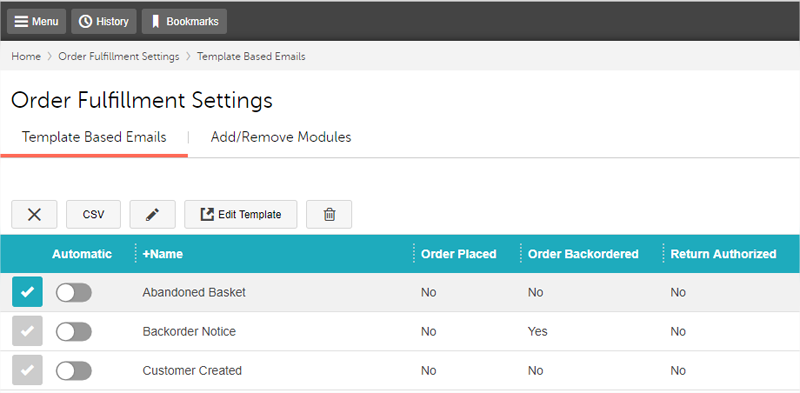This screenshot has height=393, width=800.
Task: Go to Home breadcrumb
Action: pyautogui.click(x=26, y=57)
